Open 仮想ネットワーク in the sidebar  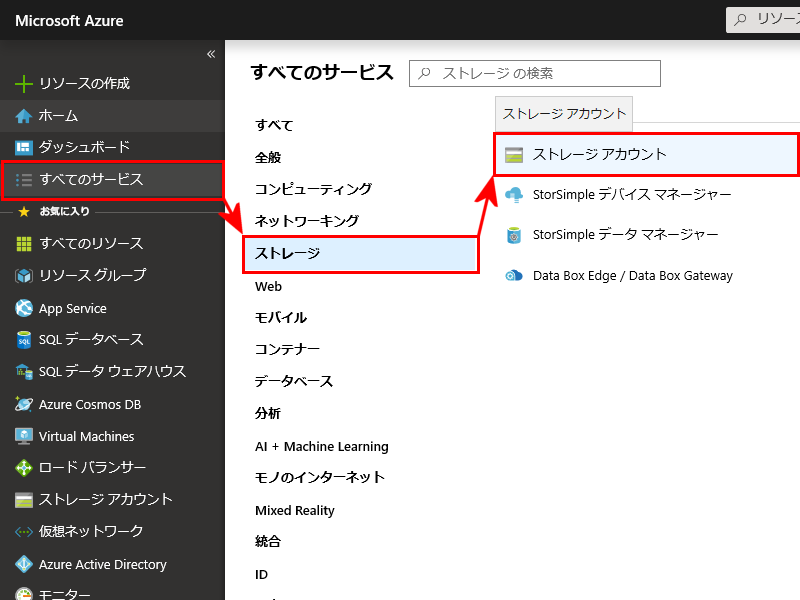[x=91, y=532]
